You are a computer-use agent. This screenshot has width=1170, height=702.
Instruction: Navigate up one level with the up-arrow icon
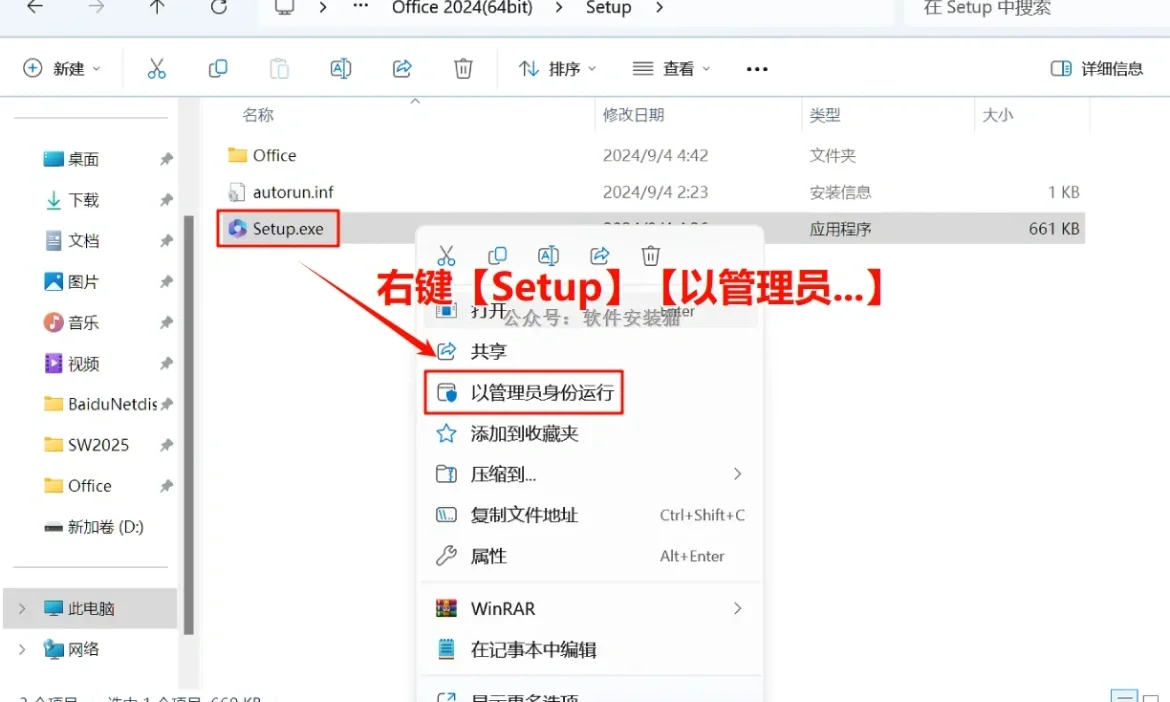click(156, 8)
